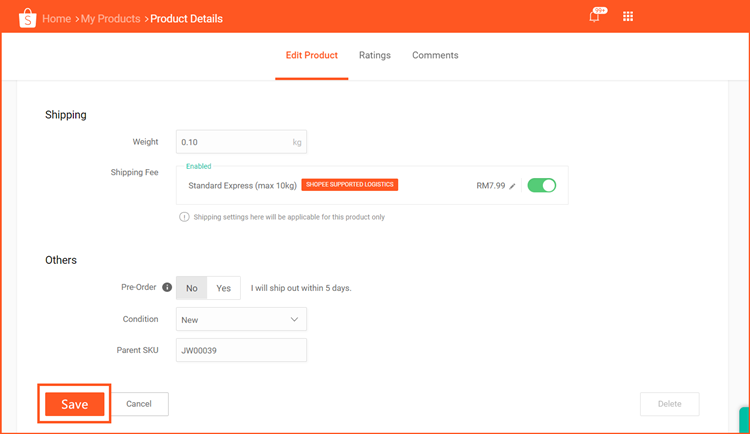
Task: Click the Save button
Action: click(x=75, y=404)
